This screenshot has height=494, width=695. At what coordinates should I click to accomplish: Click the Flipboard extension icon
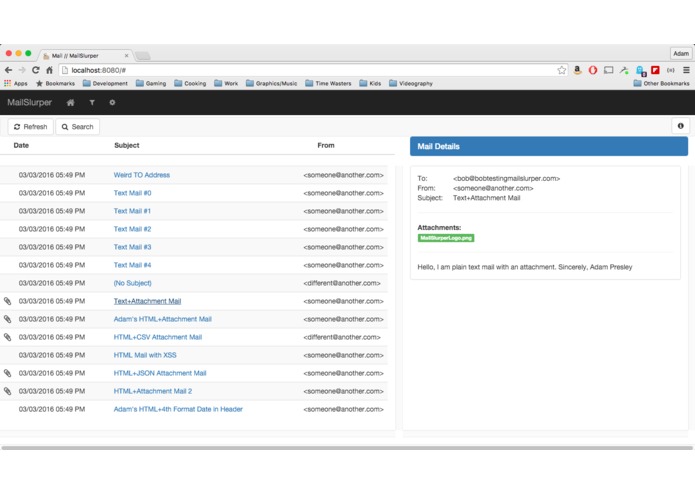click(655, 70)
